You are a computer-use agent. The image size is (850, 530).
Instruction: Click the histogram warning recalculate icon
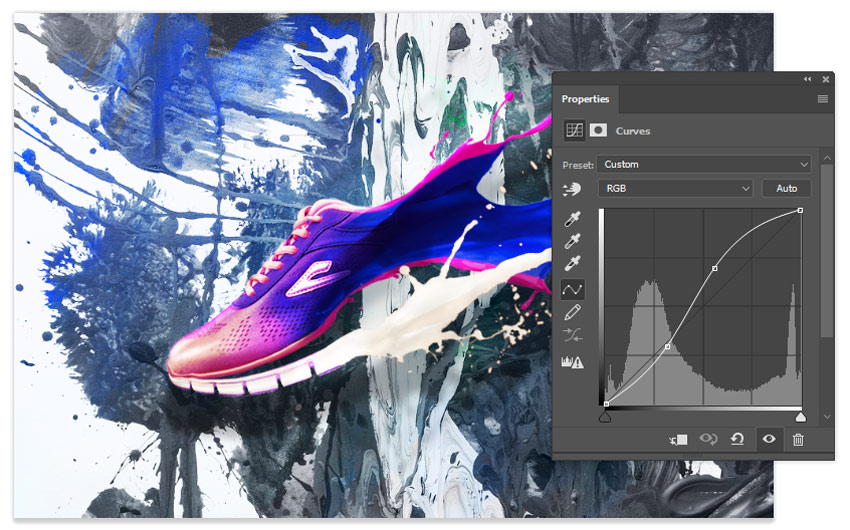point(572,362)
